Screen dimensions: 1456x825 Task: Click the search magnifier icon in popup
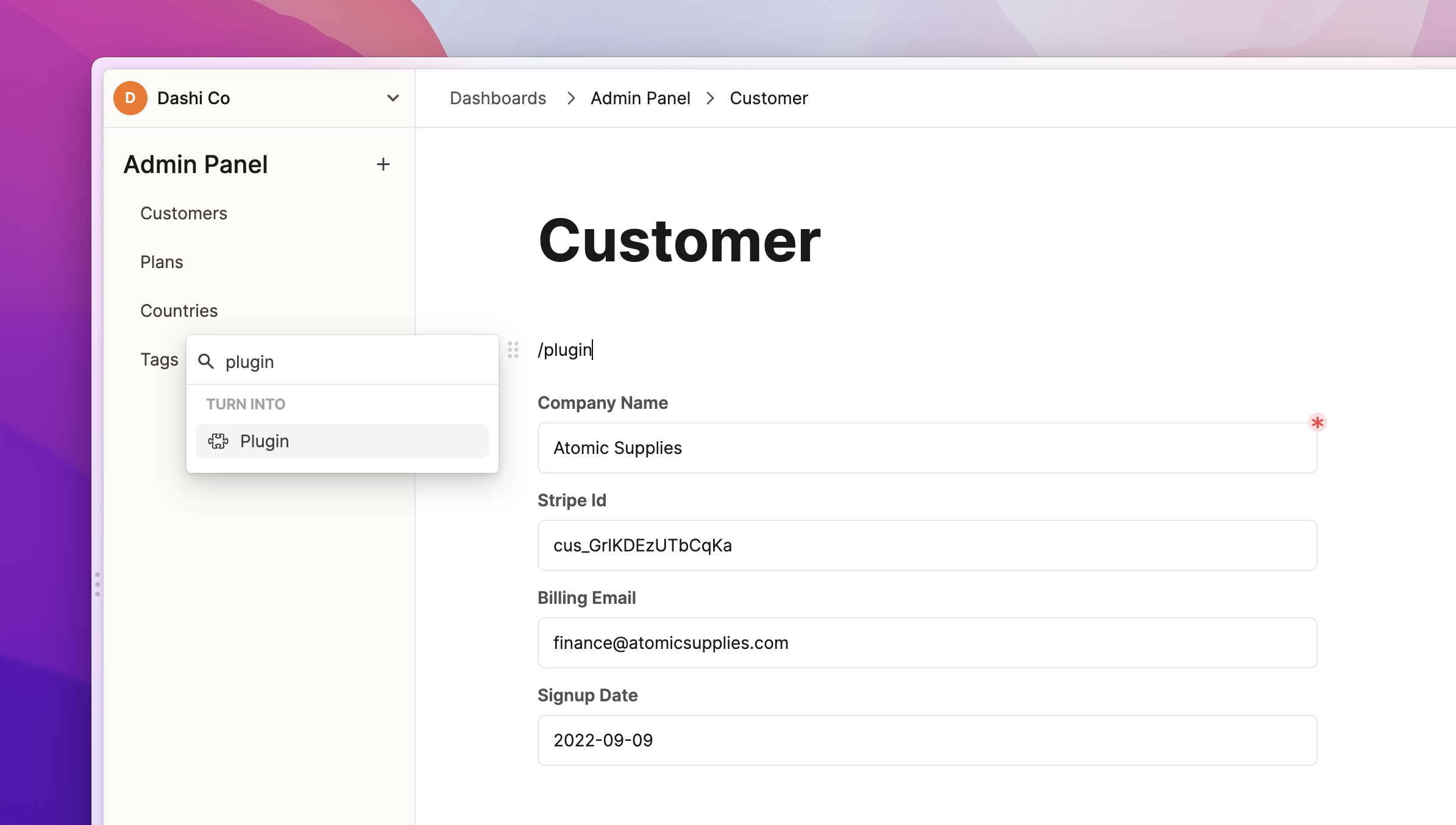coord(206,361)
